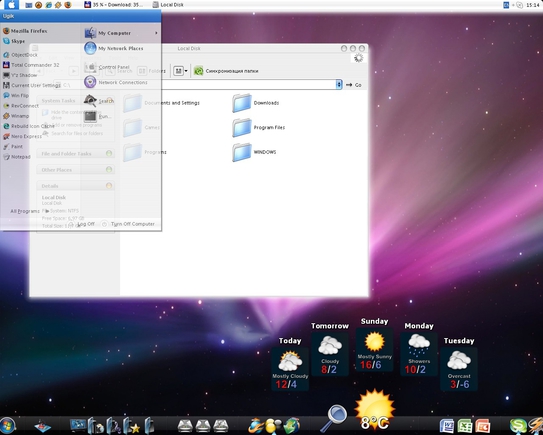543x435 pixels.
Task: Click the My Computer icon in start menu
Action: pyautogui.click(x=90, y=33)
